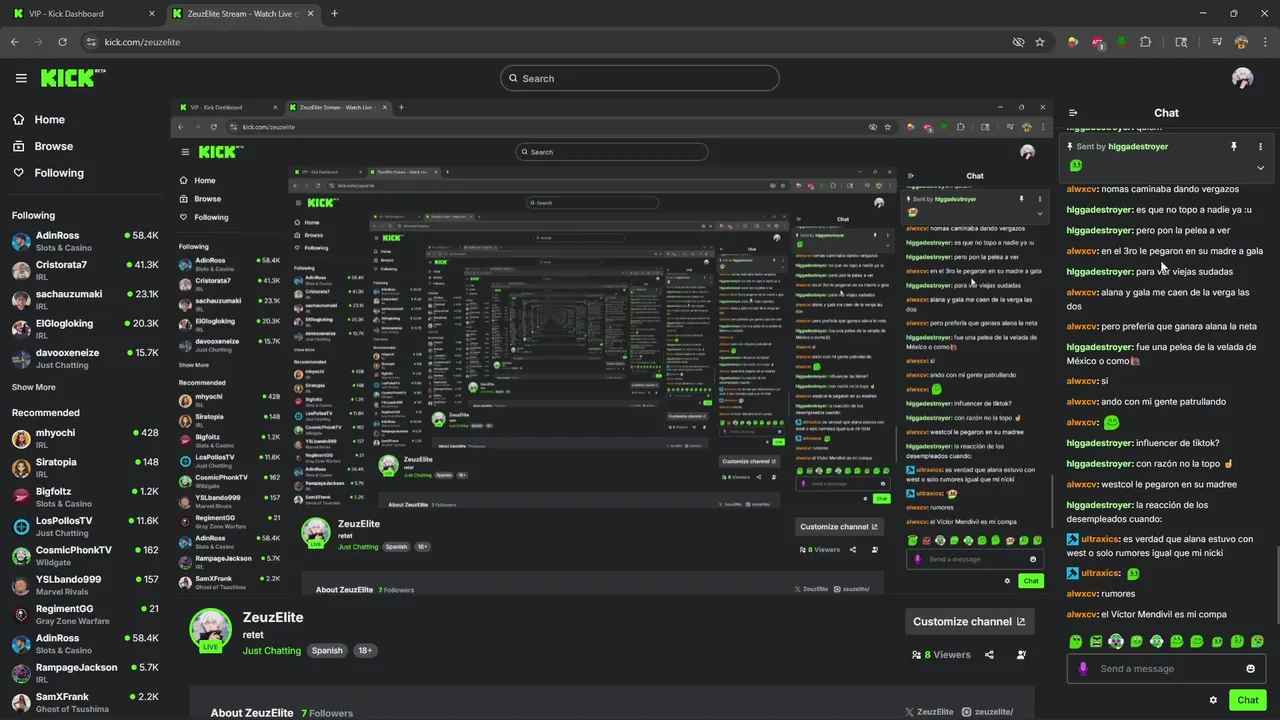Close the ZeuzElite Stream tab
The width and height of the screenshot is (1280, 720).
pos(309,13)
